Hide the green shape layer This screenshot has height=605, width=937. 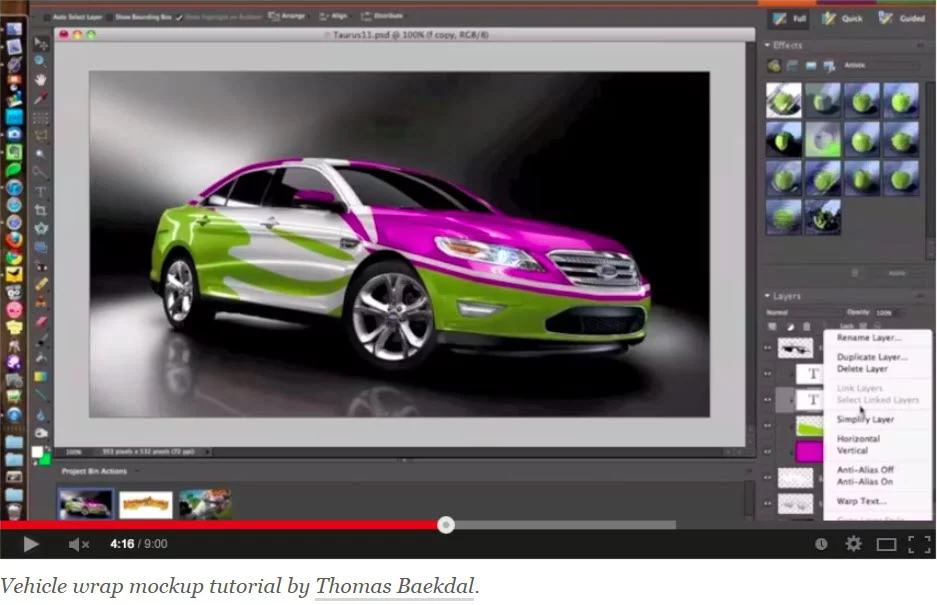768,426
